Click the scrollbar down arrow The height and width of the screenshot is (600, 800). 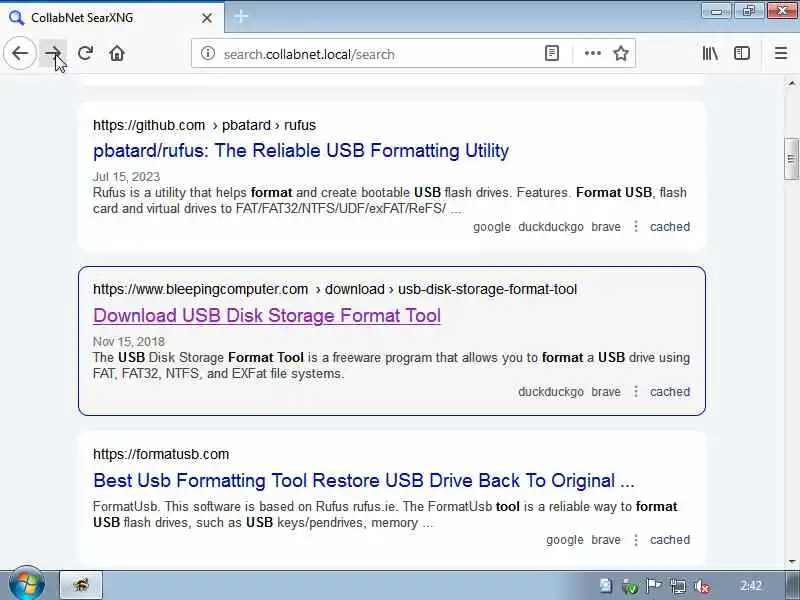791,561
